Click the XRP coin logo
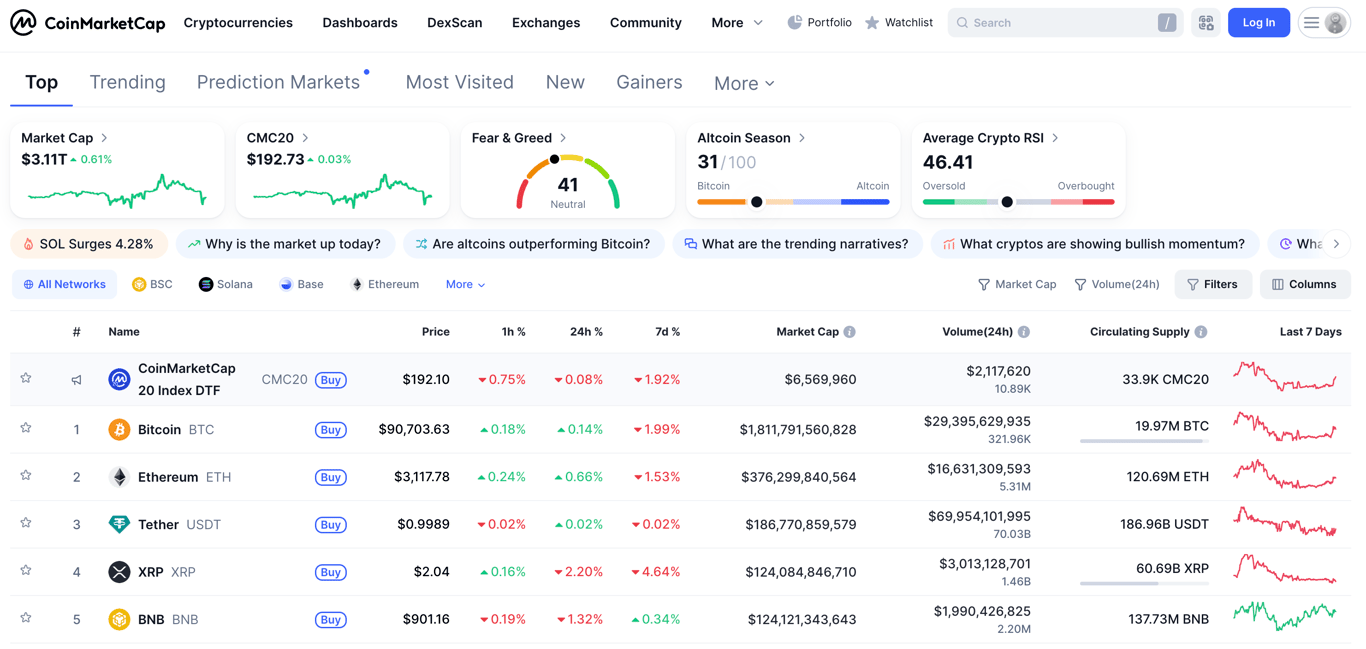 [119, 572]
